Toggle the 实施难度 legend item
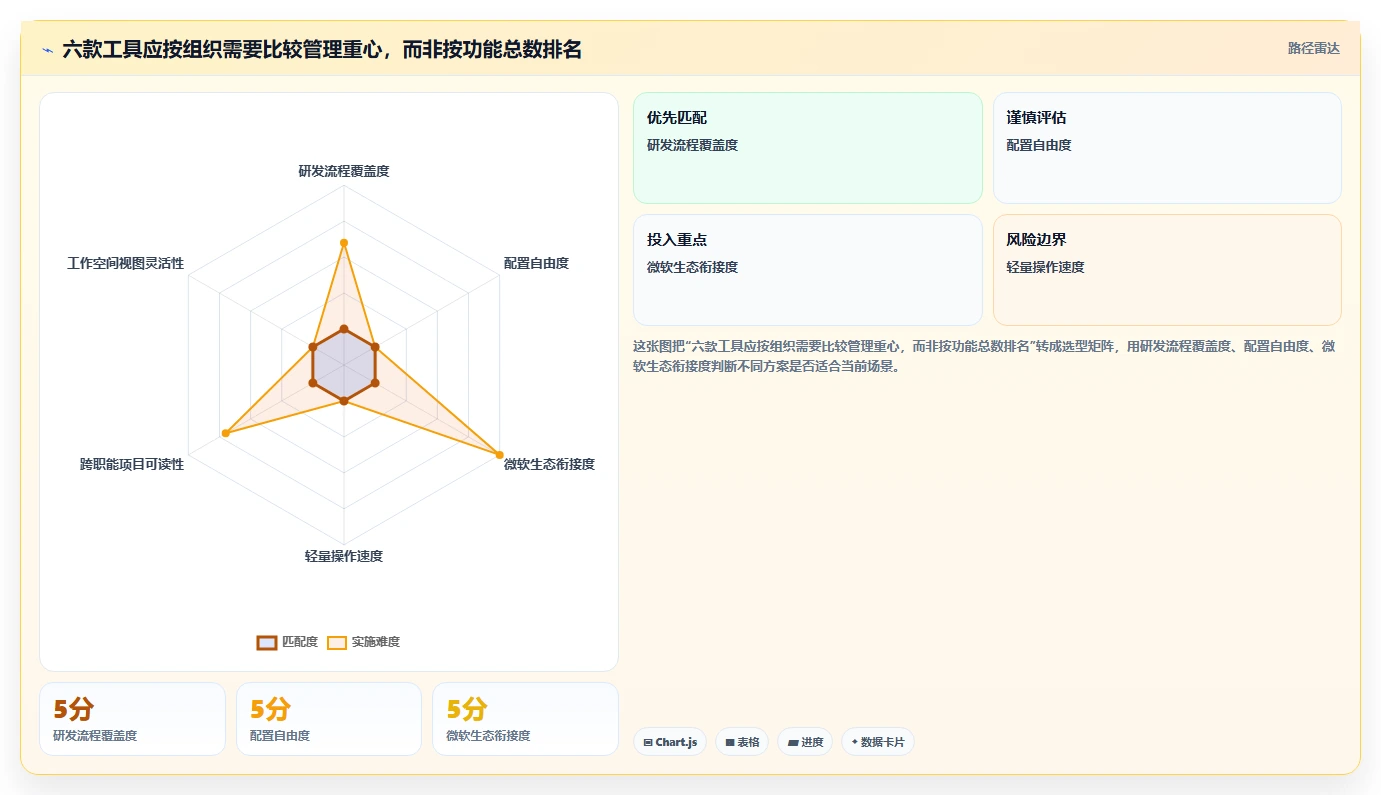This screenshot has height=795, width=1381. [x=363, y=642]
